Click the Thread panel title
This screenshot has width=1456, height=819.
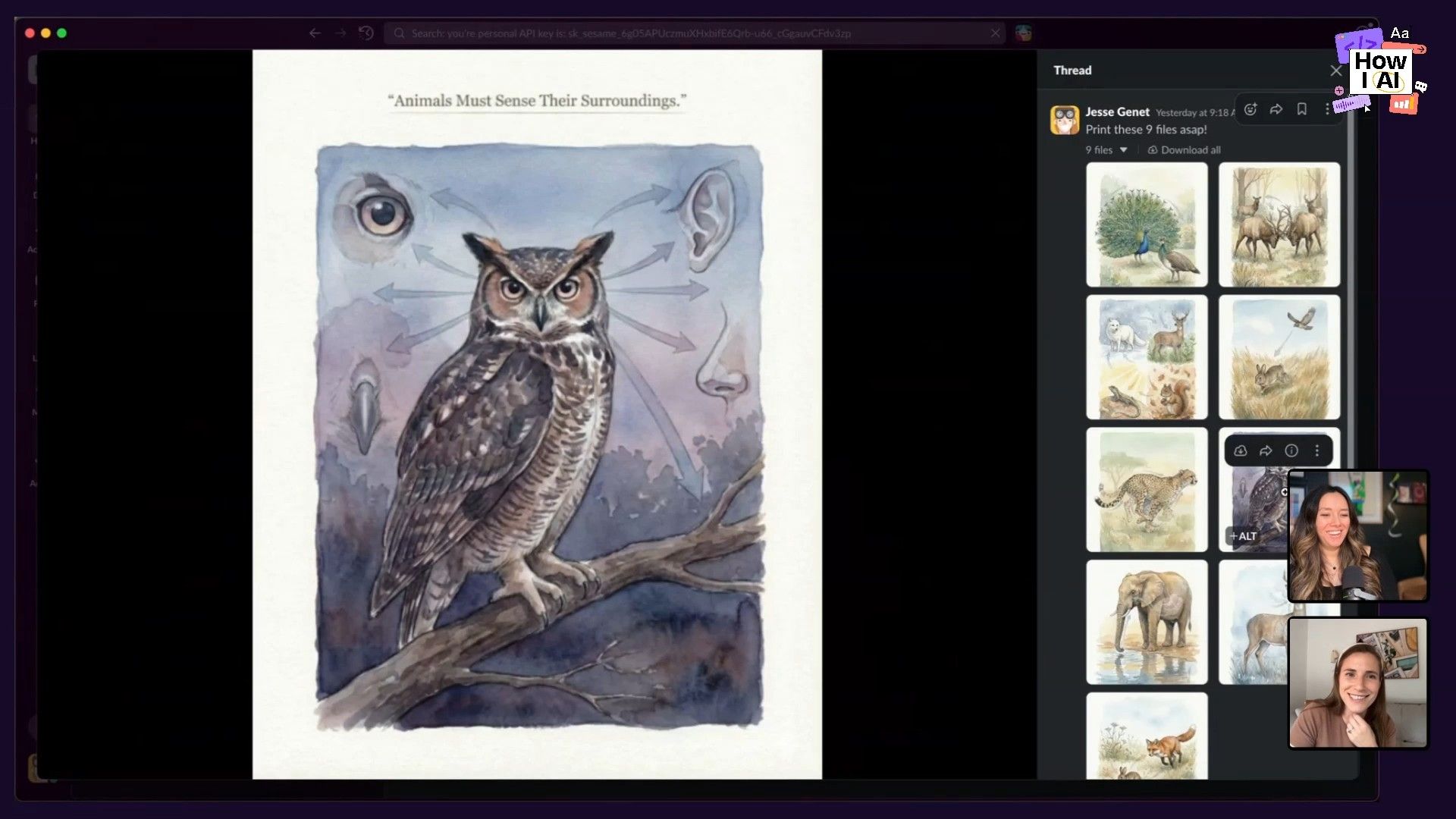click(x=1072, y=71)
